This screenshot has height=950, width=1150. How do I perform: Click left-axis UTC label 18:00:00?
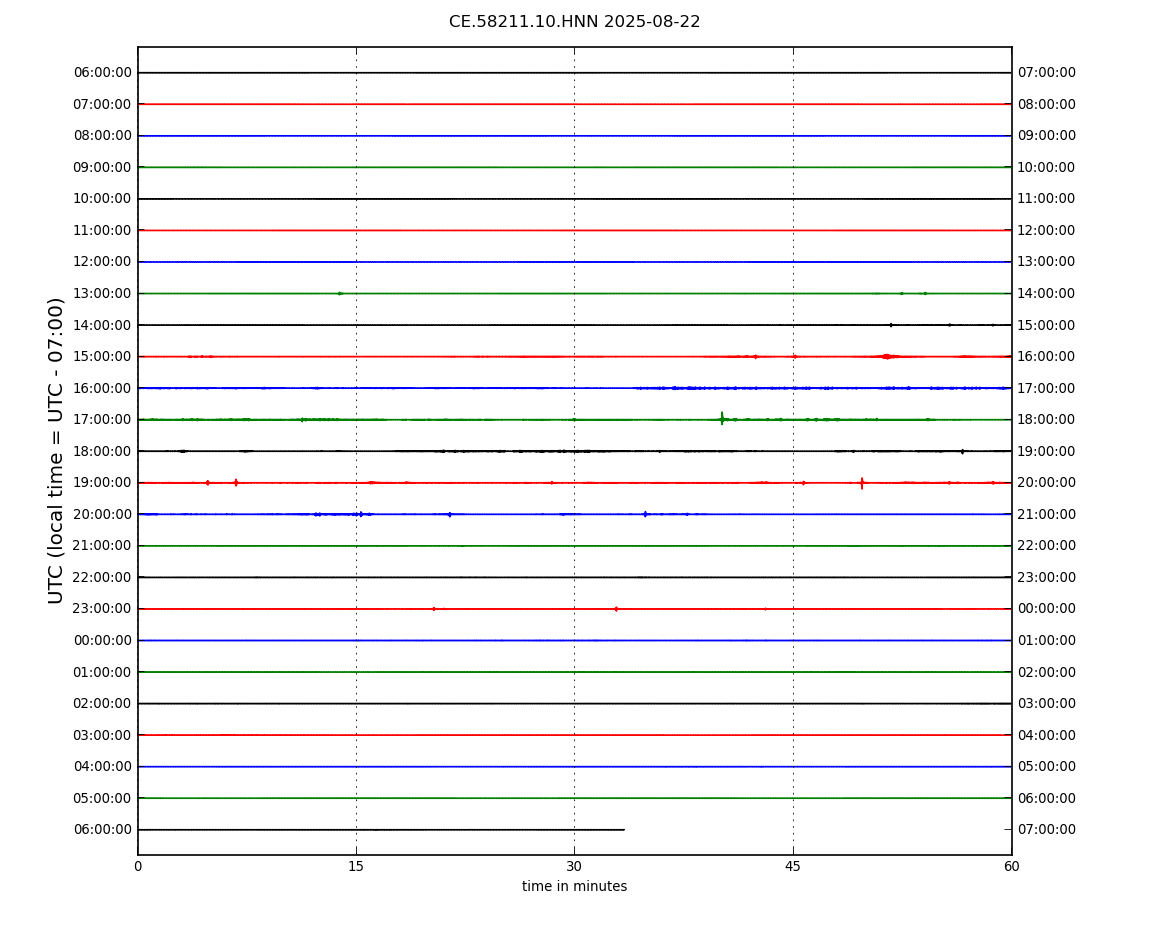102,451
